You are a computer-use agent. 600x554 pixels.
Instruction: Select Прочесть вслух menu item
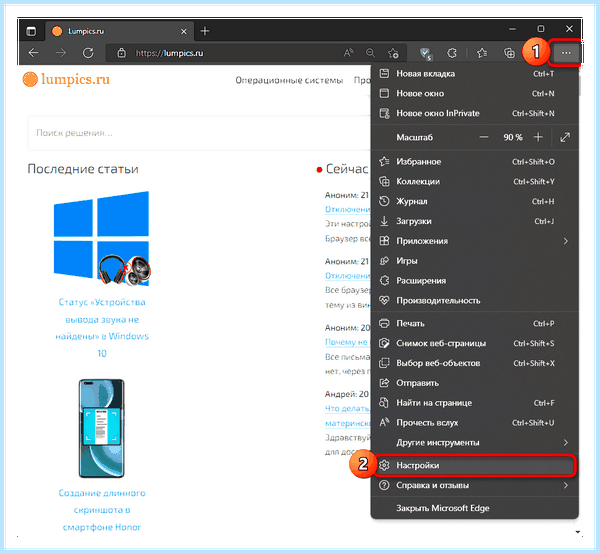(x=474, y=423)
